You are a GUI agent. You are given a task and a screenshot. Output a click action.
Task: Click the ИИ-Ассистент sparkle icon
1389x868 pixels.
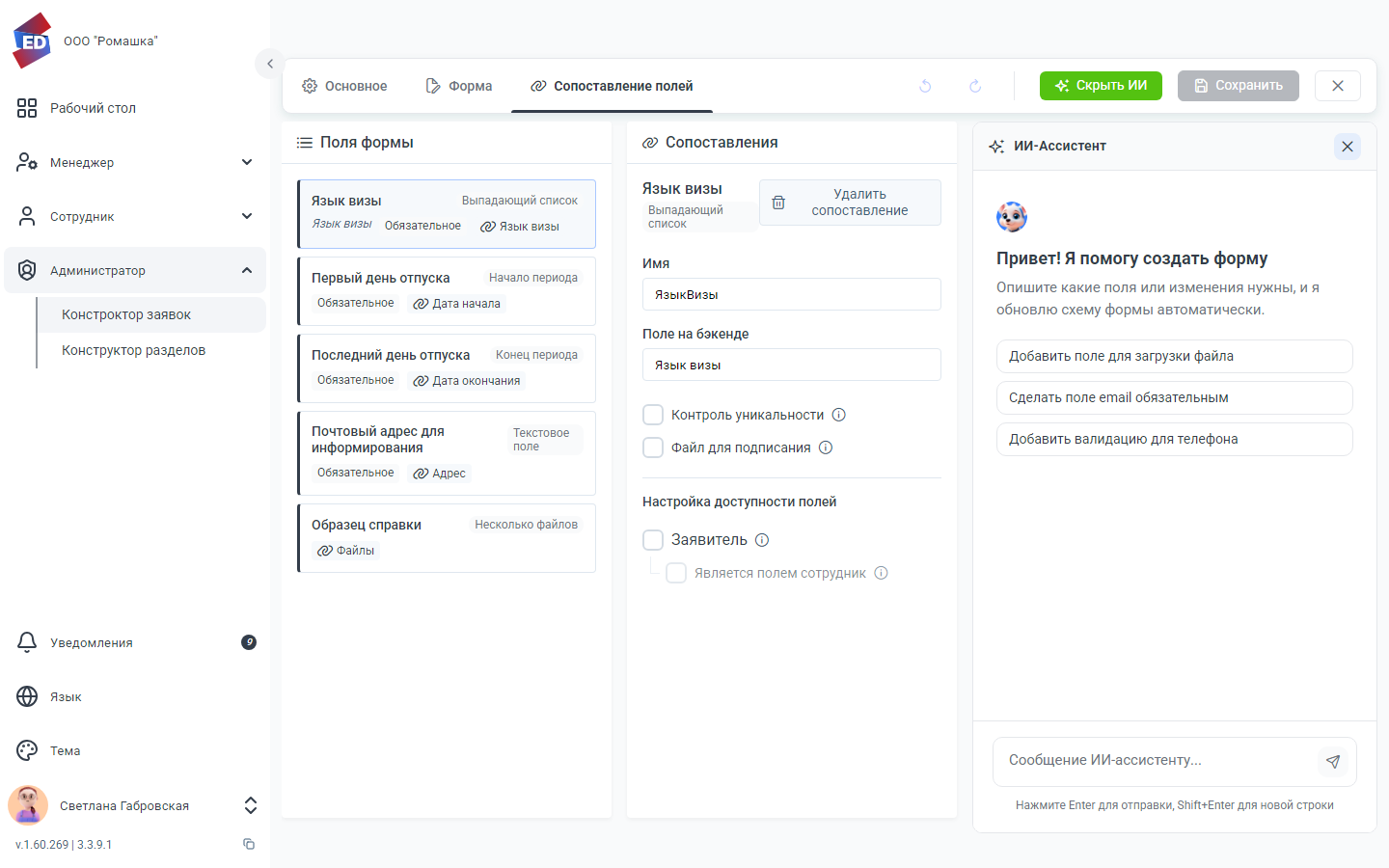(996, 147)
